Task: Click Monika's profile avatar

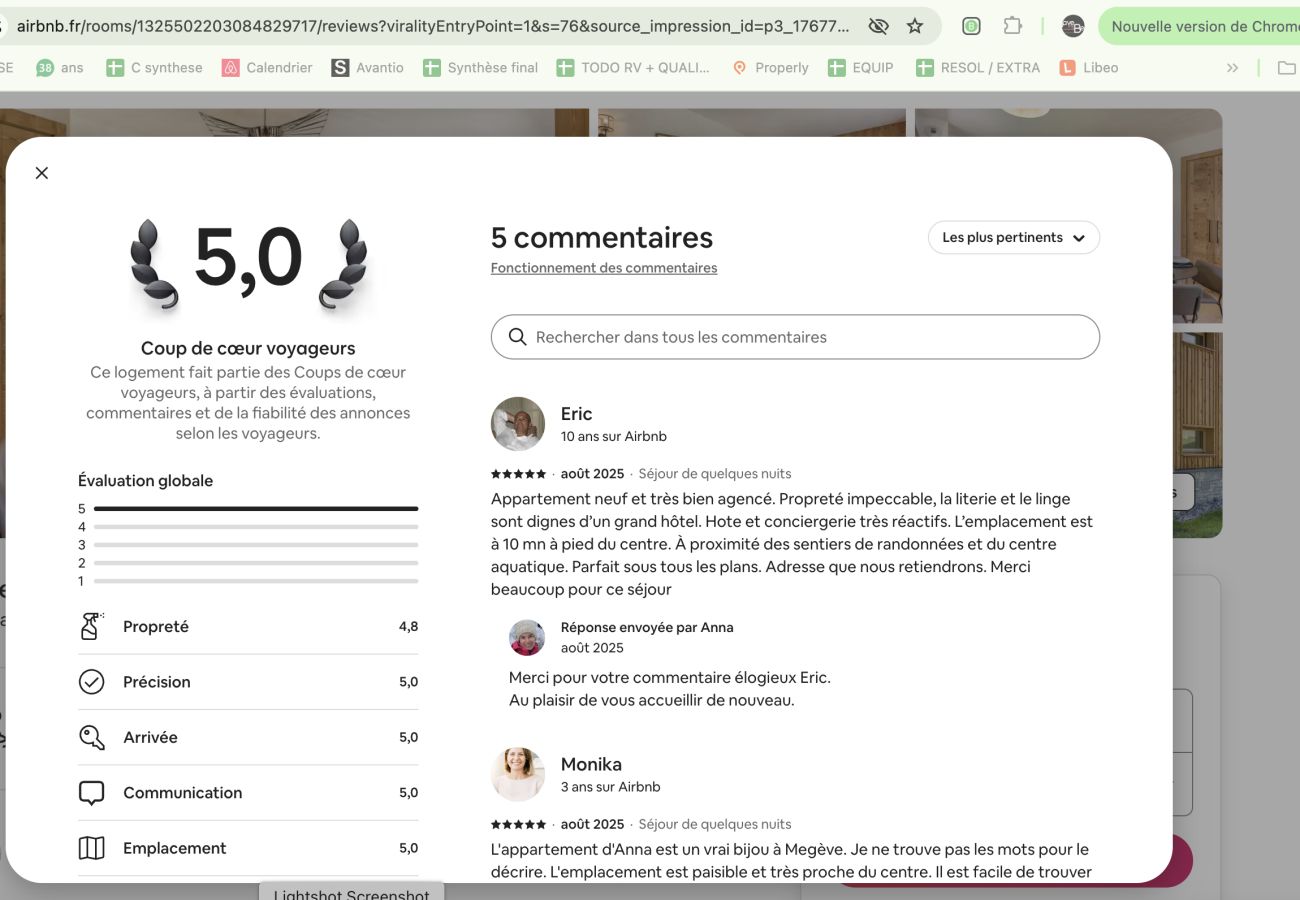Action: pyautogui.click(x=517, y=774)
